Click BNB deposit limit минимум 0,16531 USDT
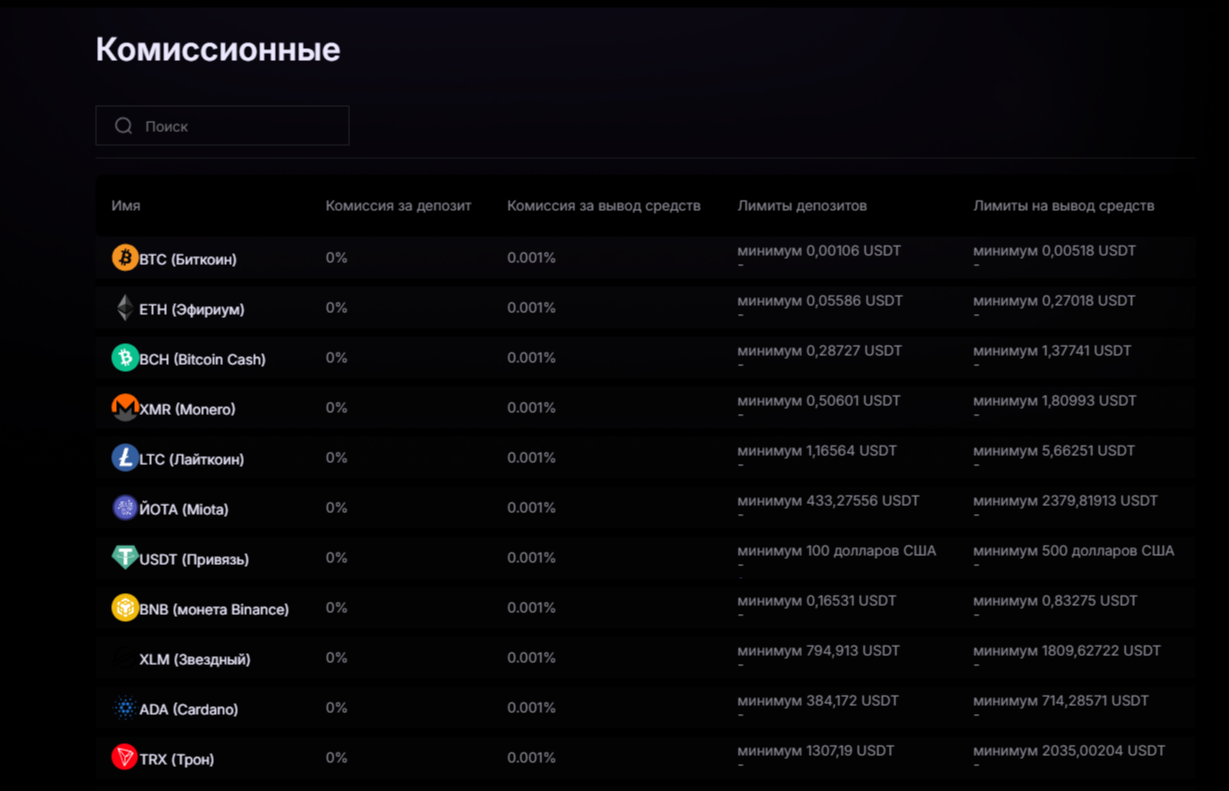Viewport: 1229px width, 791px height. pos(817,601)
